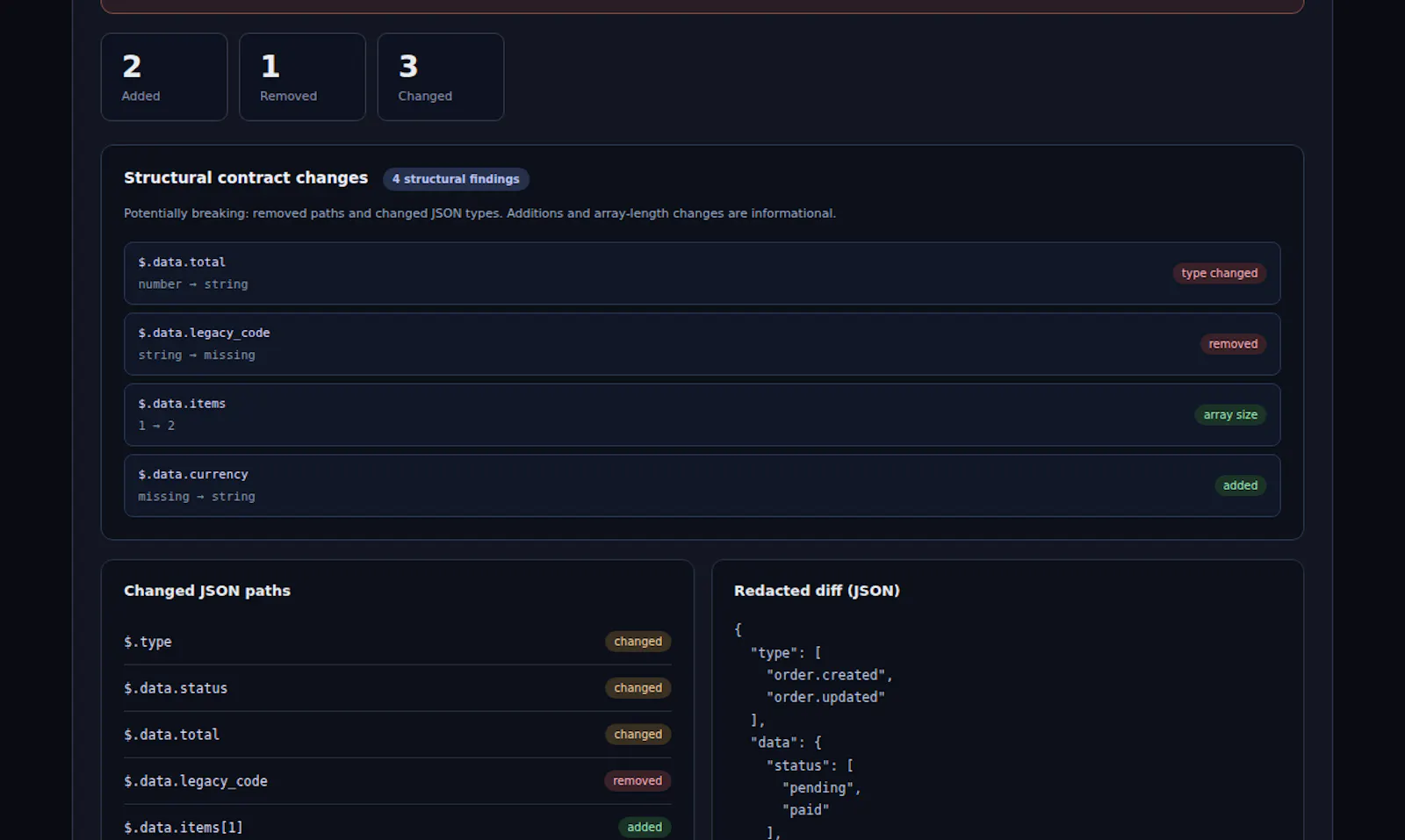Click the 'changed' badge beside $.type
Viewport: 1405px width, 840px height.
[x=638, y=642]
